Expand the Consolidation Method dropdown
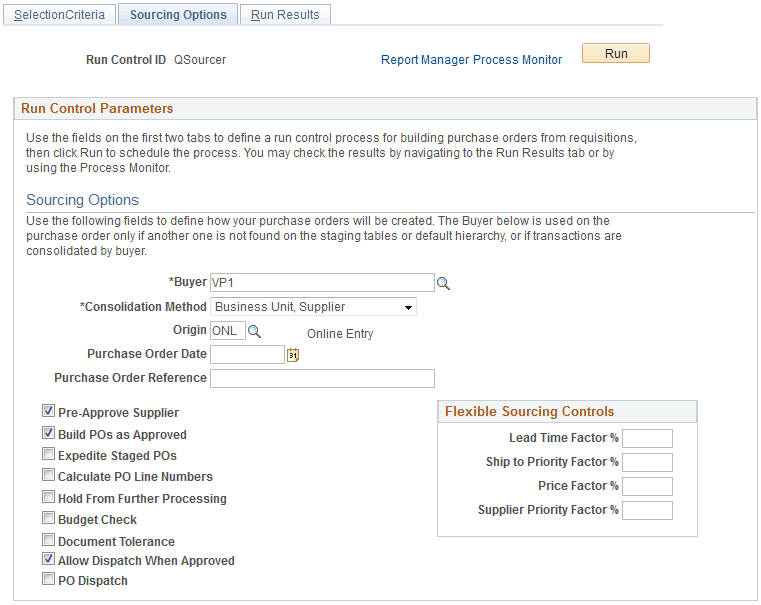The width and height of the screenshot is (761, 605). (313, 307)
